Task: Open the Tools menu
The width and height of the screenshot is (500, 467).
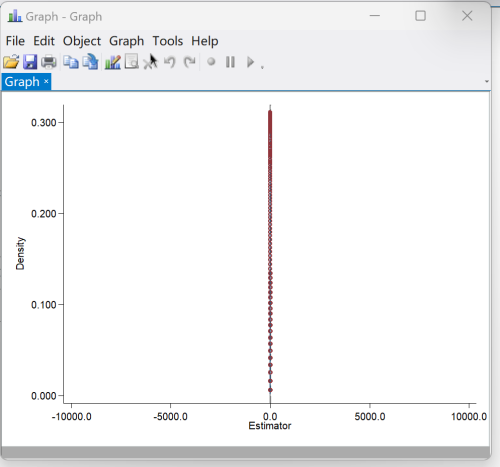Action: (x=168, y=41)
